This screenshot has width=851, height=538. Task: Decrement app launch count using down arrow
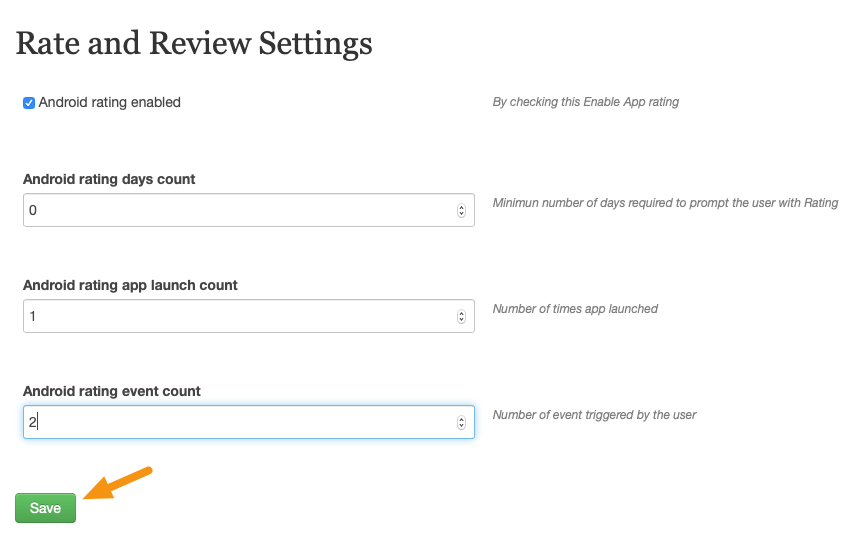(461, 320)
